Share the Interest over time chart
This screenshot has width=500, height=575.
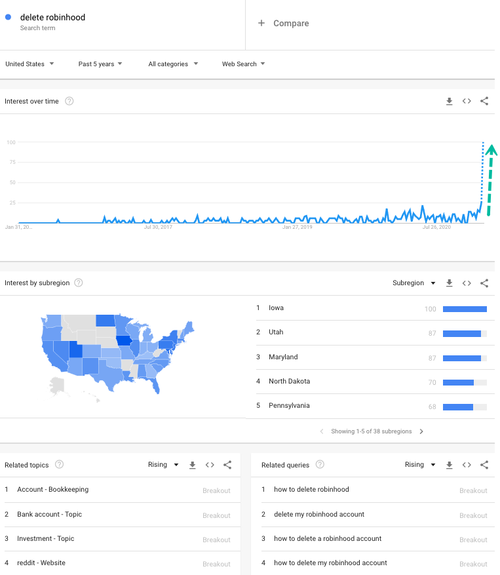coord(484,101)
